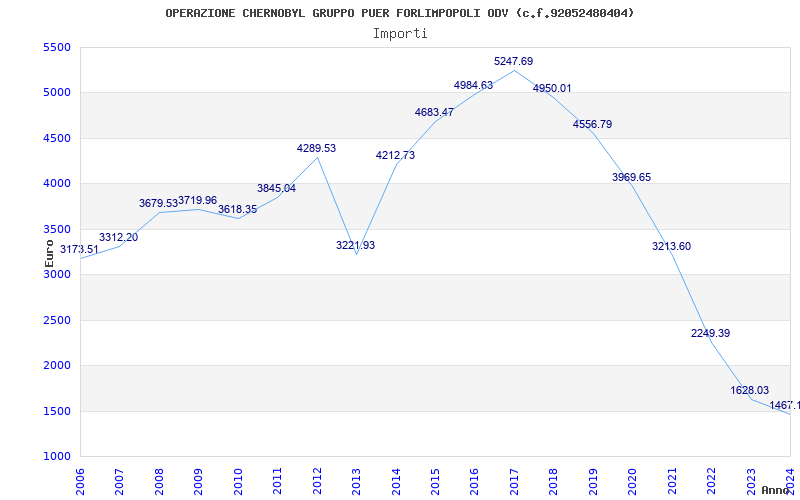The height and width of the screenshot is (500, 800).
Task: Select the 3173.51 data label
Action: click(x=79, y=249)
